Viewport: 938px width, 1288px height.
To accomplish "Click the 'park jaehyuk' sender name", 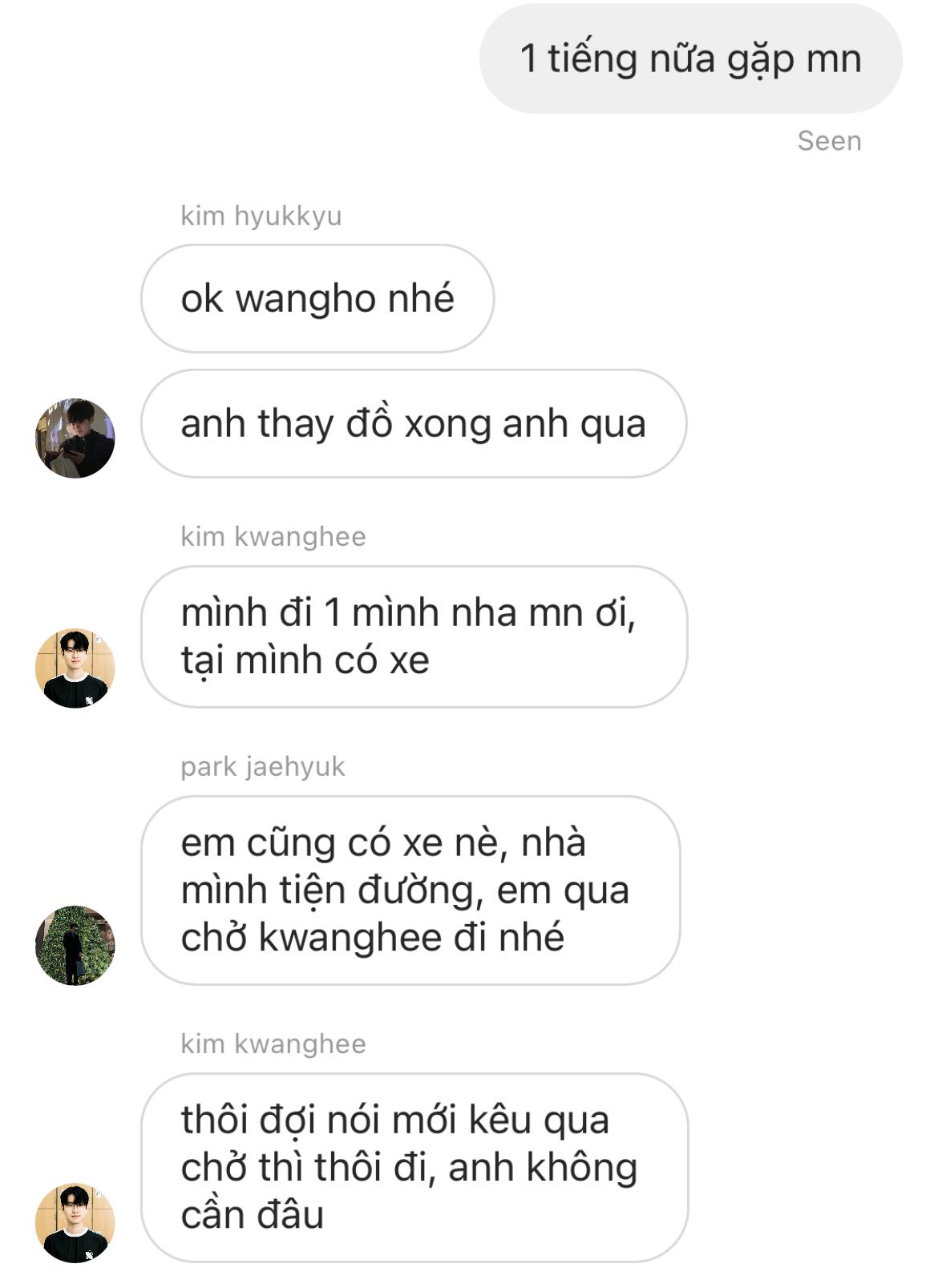I will 263,766.
